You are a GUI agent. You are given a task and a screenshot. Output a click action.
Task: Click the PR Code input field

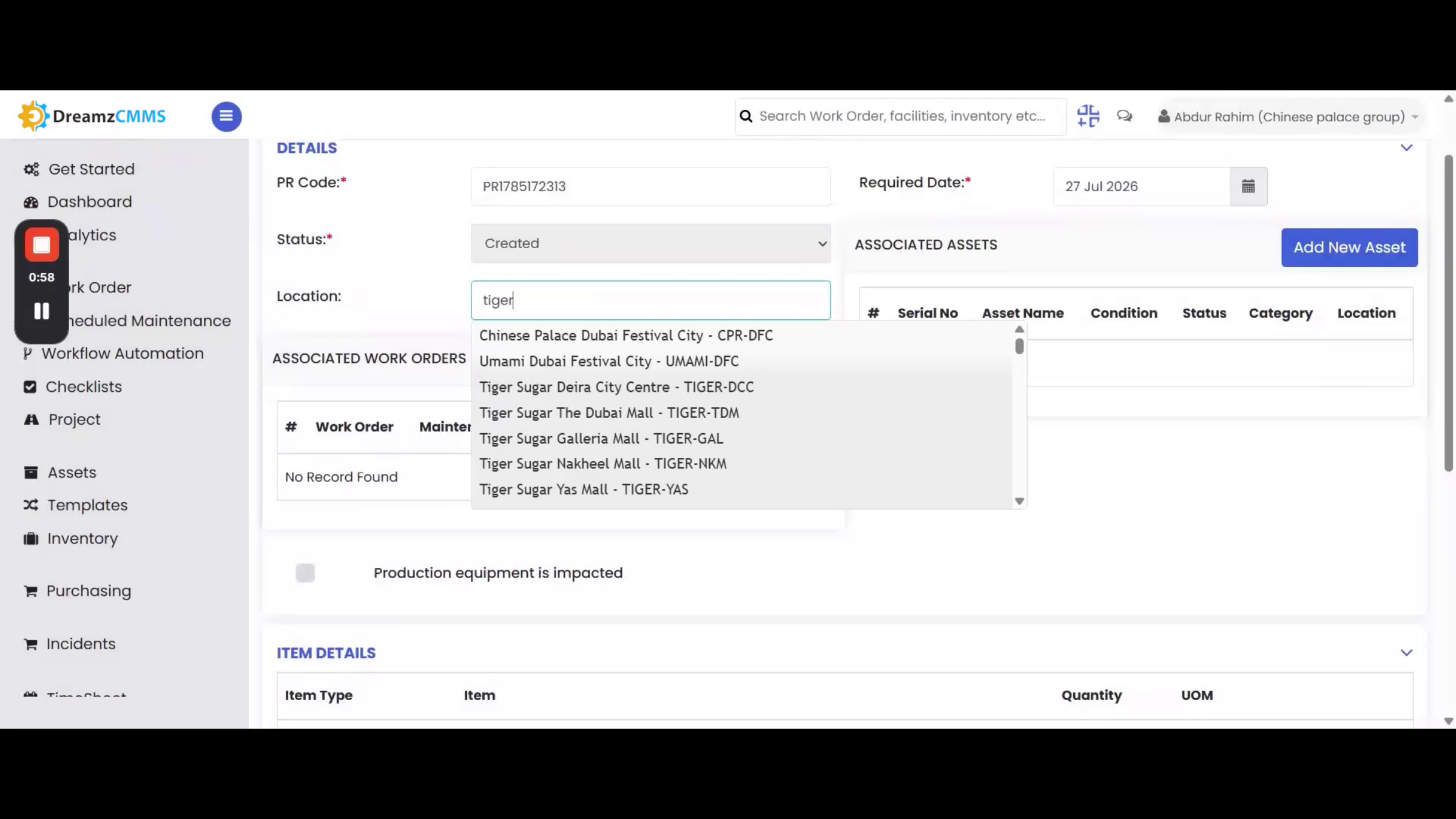[650, 186]
